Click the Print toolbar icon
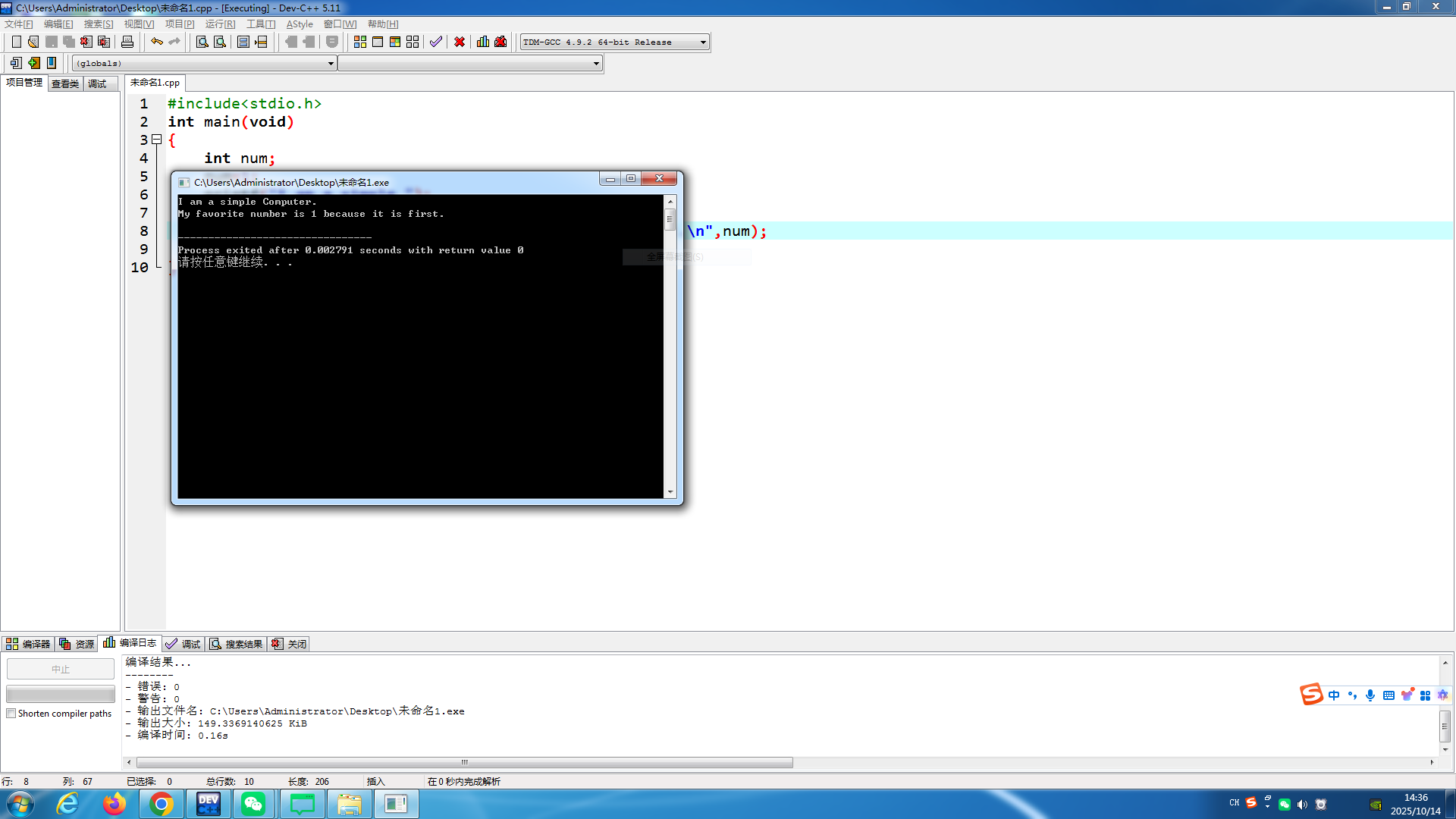 [x=127, y=42]
